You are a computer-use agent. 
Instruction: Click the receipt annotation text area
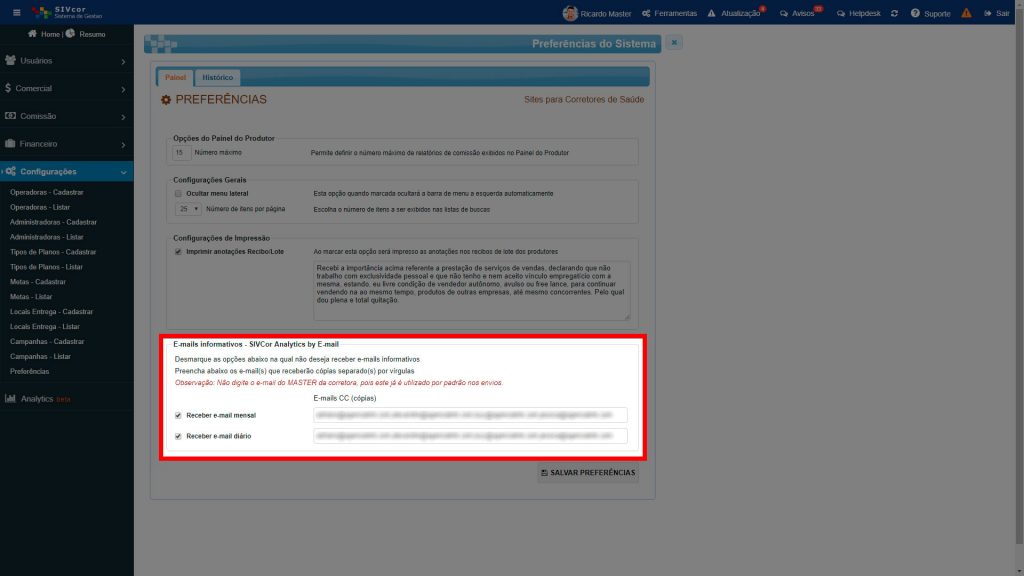pos(472,291)
